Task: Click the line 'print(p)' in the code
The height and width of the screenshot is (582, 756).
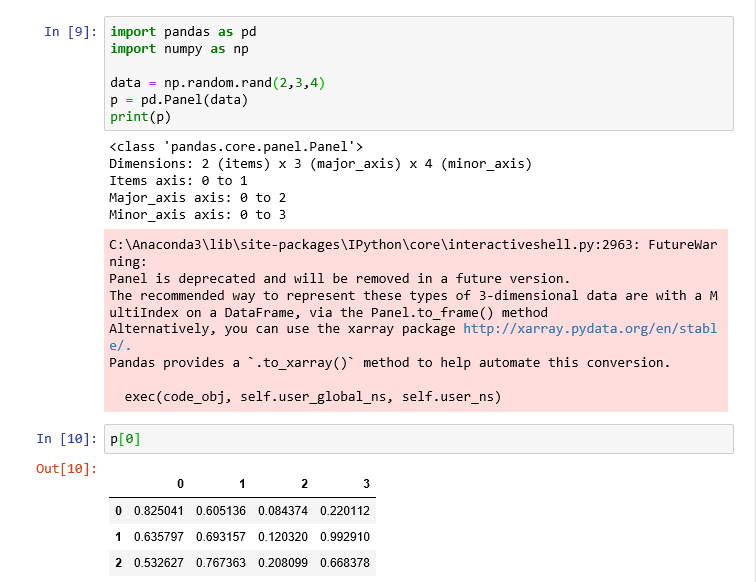Action: pyautogui.click(x=140, y=117)
